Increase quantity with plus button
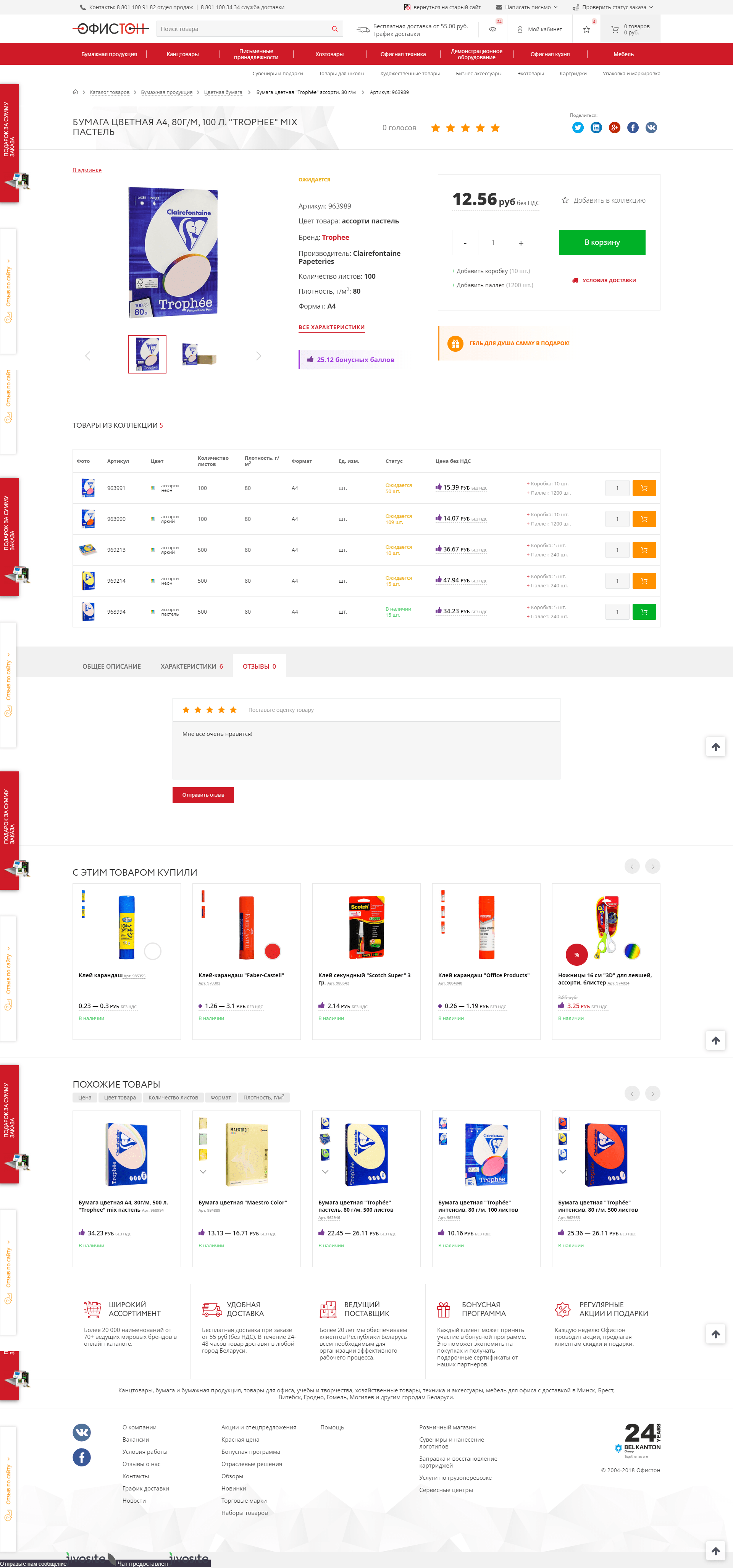Image resolution: width=733 pixels, height=1568 pixels. (x=521, y=242)
